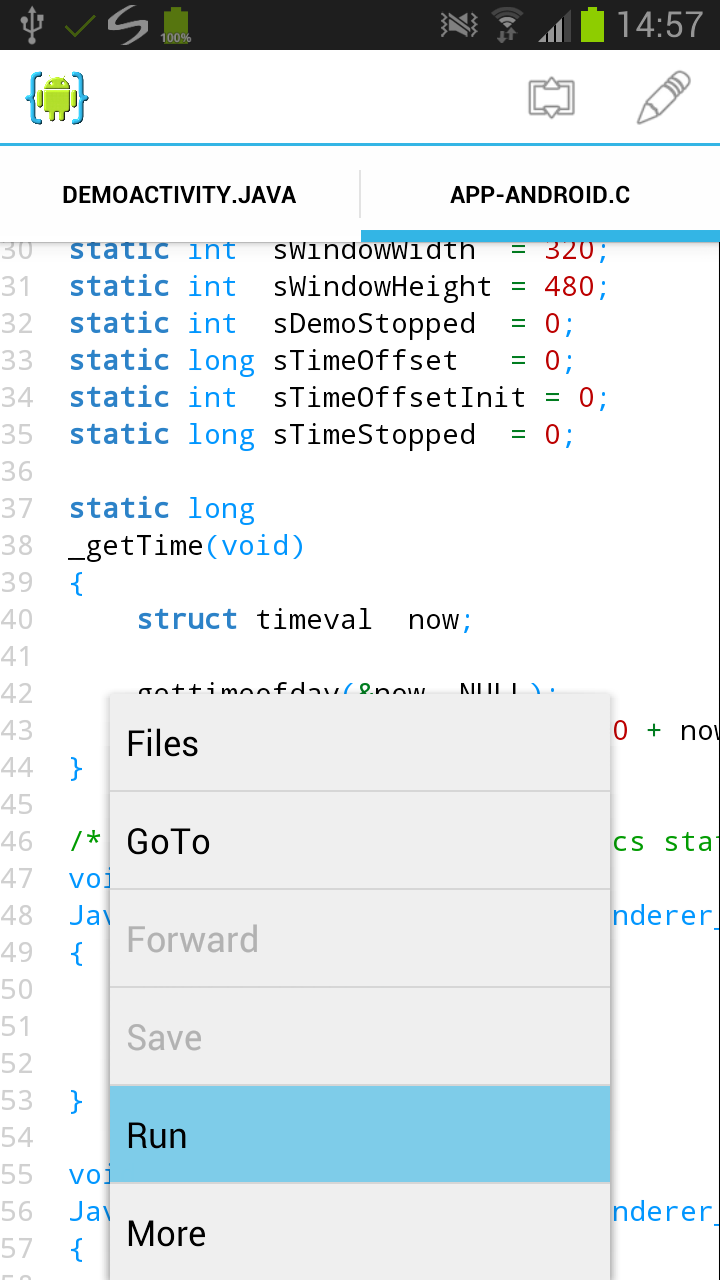This screenshot has height=1280, width=720.
Task: Choose GoTo in the popup menu
Action: 360,841
